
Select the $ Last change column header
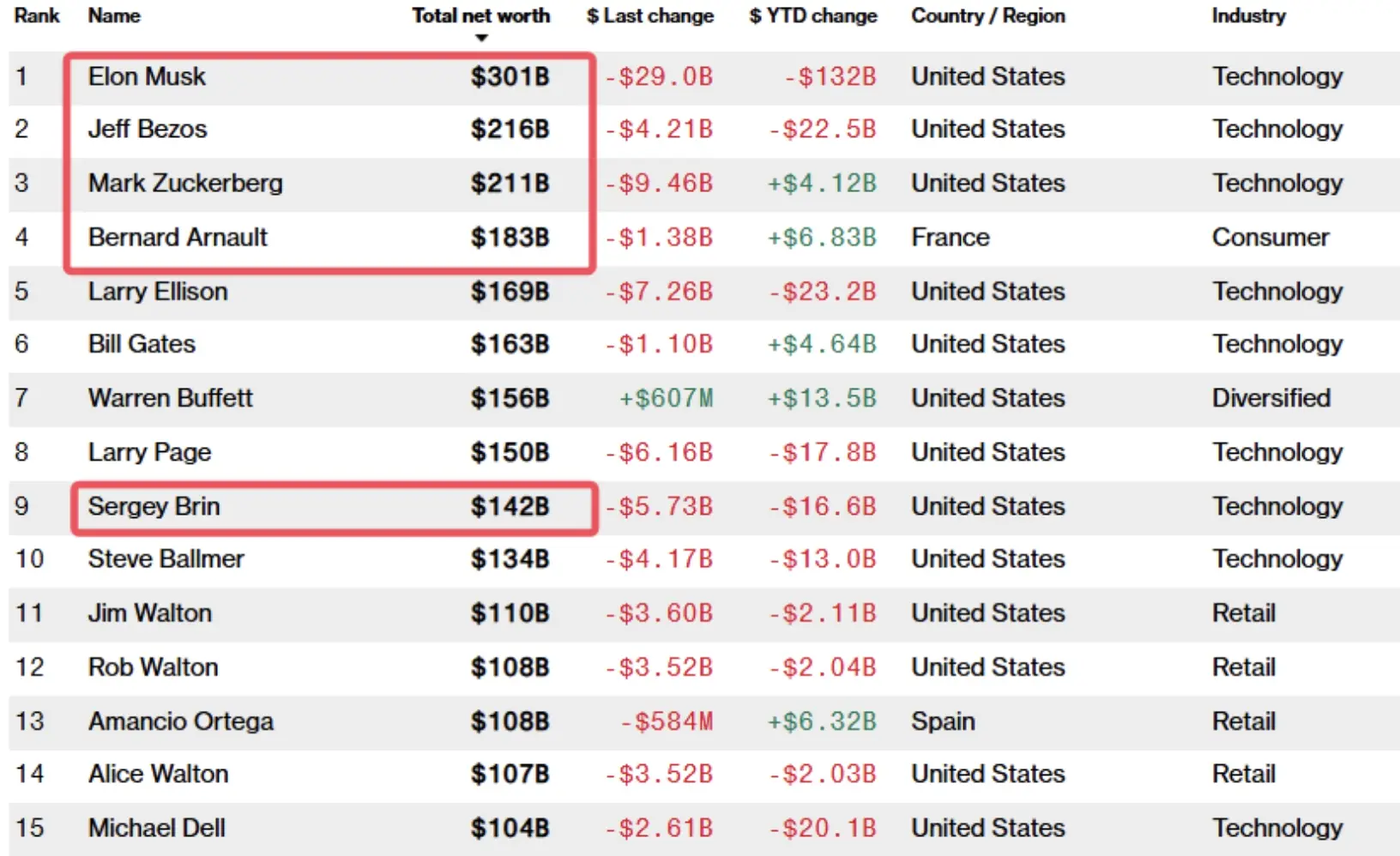(x=649, y=15)
